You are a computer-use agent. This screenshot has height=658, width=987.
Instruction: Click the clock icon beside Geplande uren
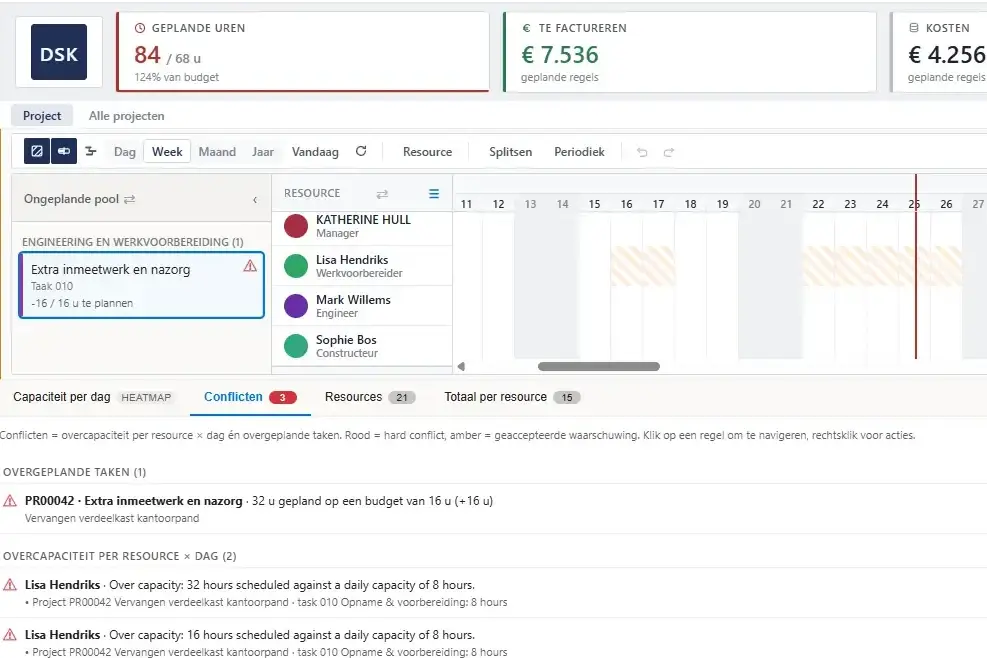(x=140, y=28)
